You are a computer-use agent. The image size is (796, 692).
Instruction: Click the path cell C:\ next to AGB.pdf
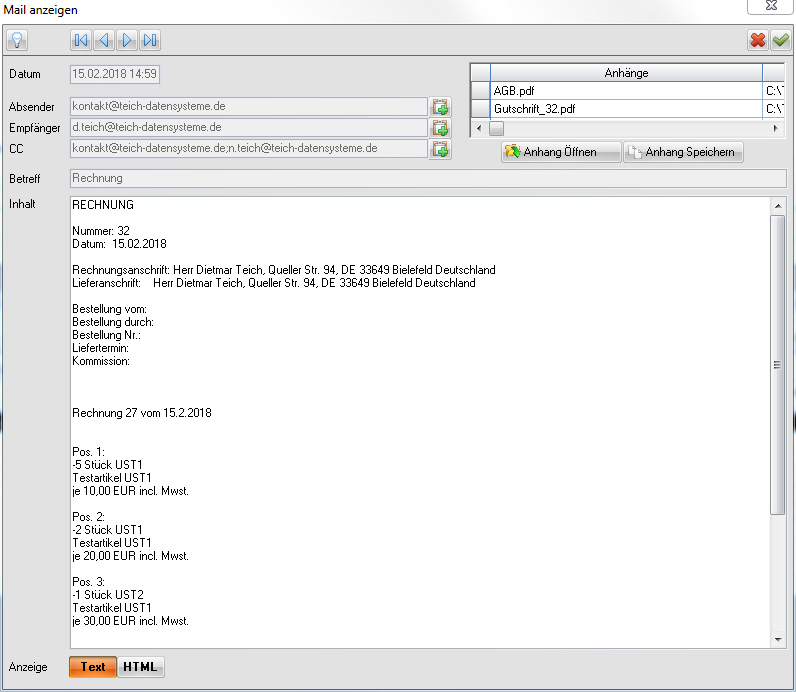pyautogui.click(x=774, y=91)
